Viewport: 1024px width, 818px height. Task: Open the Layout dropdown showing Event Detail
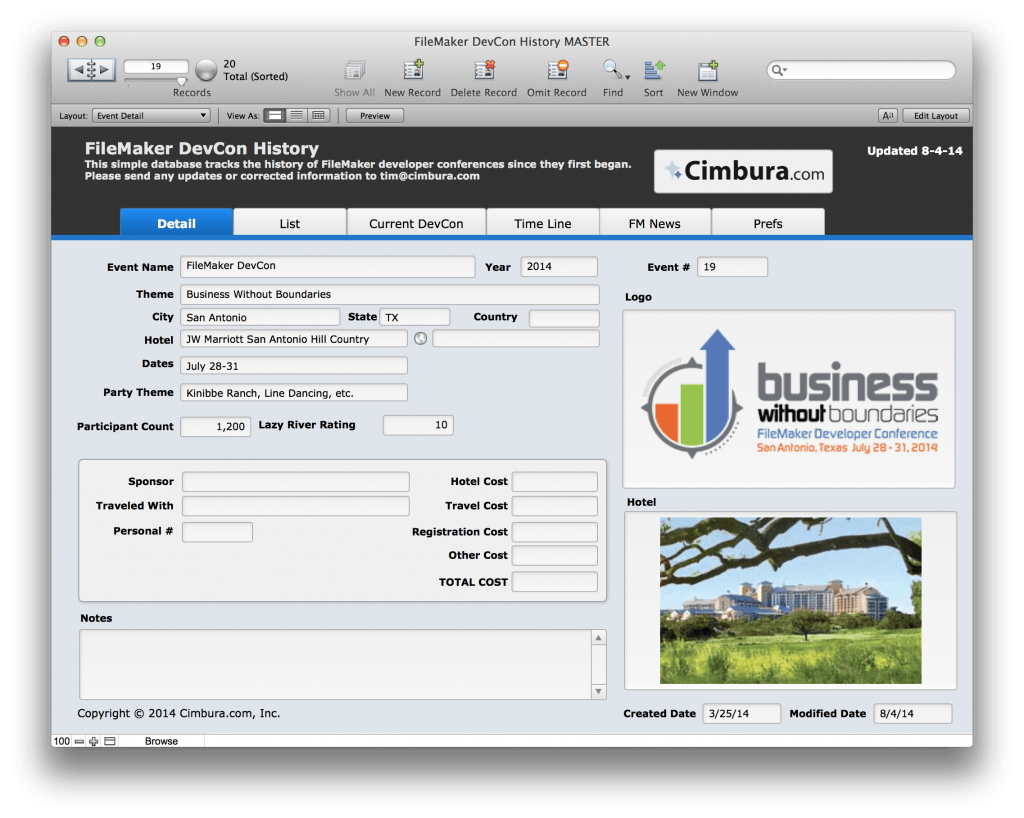coord(150,116)
